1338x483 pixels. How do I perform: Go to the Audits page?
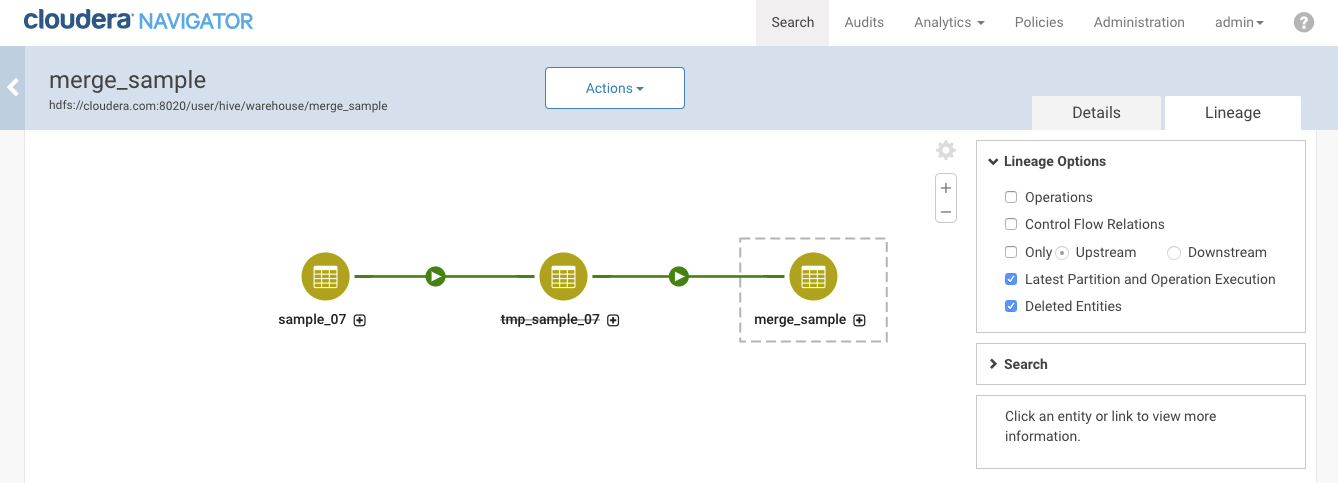[864, 22]
